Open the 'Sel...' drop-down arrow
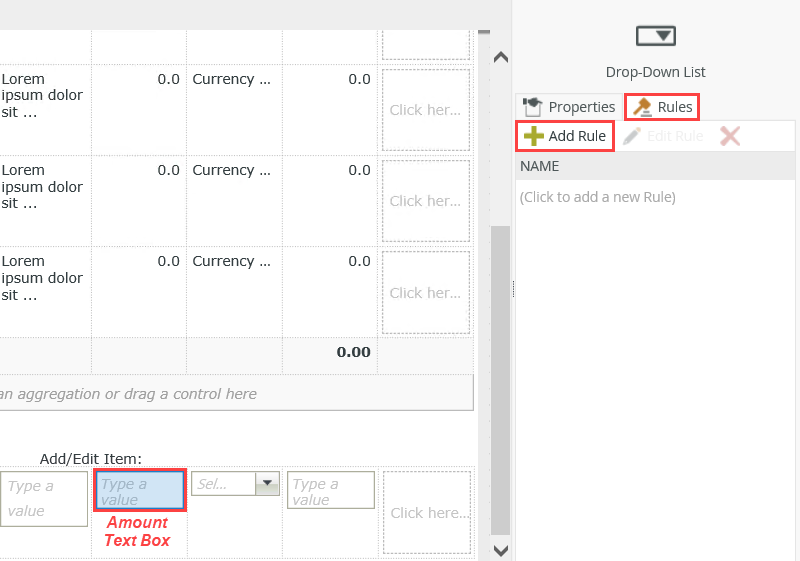This screenshot has width=800, height=561. (267, 483)
